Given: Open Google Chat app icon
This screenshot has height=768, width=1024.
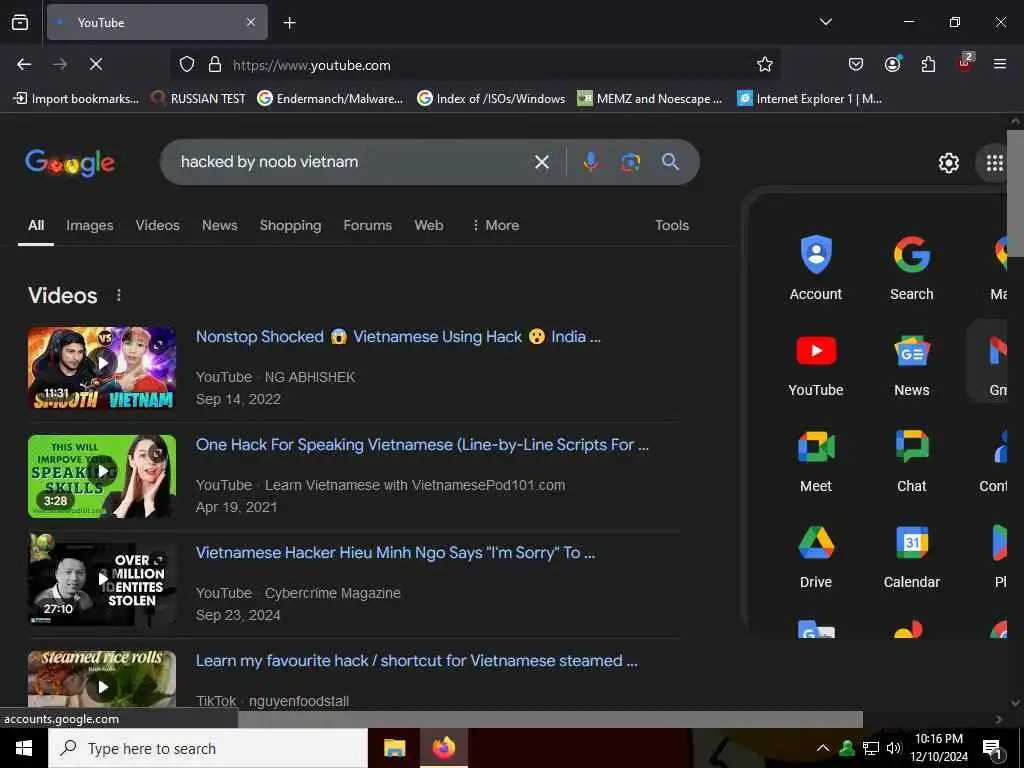Looking at the screenshot, I should click(912, 460).
